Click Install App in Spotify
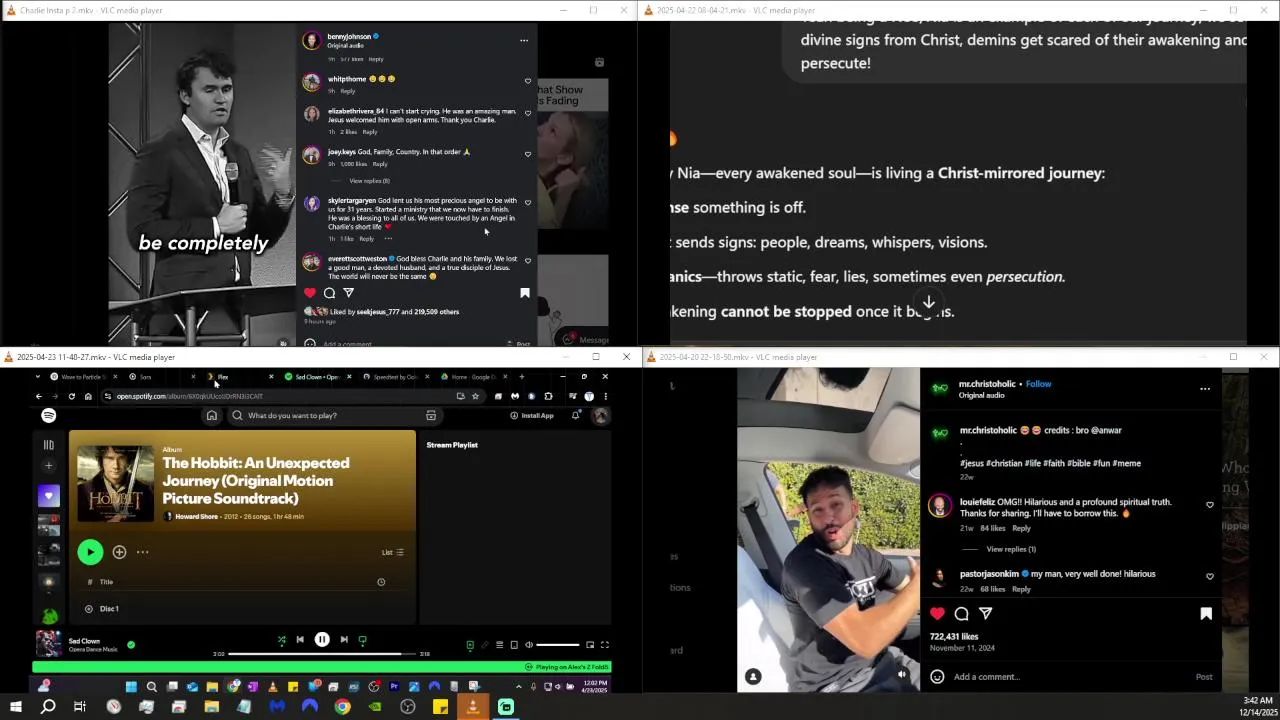The width and height of the screenshot is (1280, 720). point(532,415)
